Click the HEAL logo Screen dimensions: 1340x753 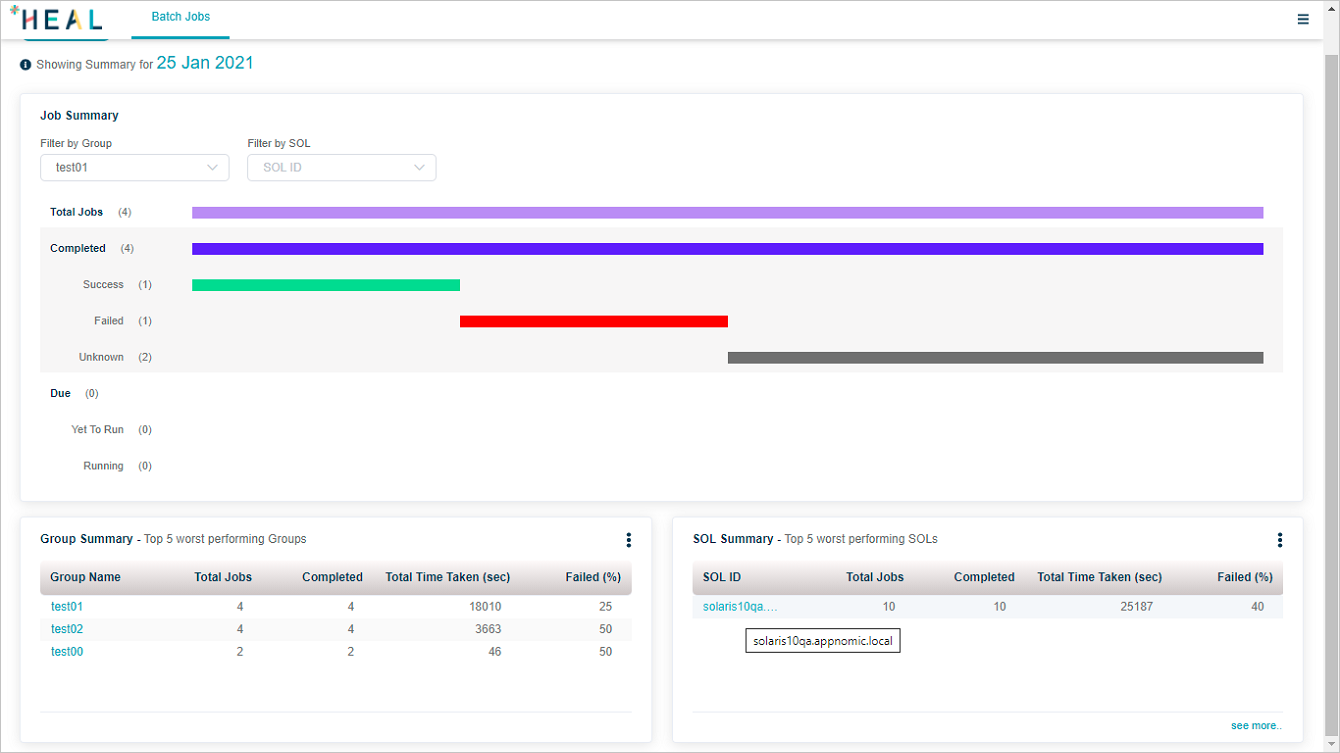(x=55, y=18)
